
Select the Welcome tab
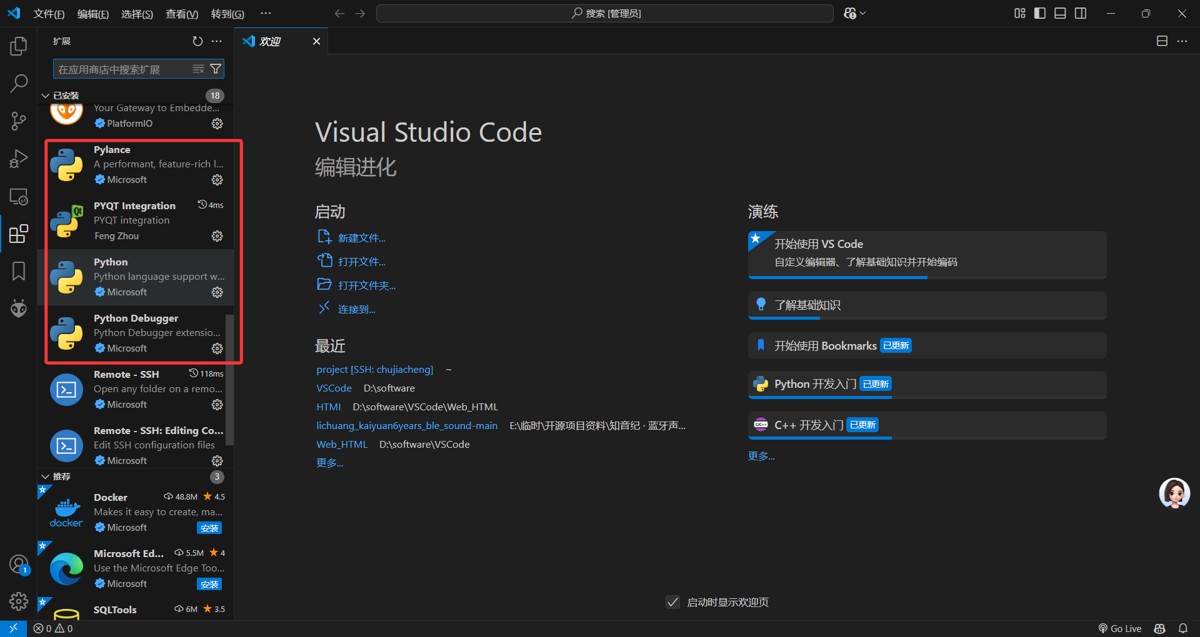pyautogui.click(x=270, y=42)
